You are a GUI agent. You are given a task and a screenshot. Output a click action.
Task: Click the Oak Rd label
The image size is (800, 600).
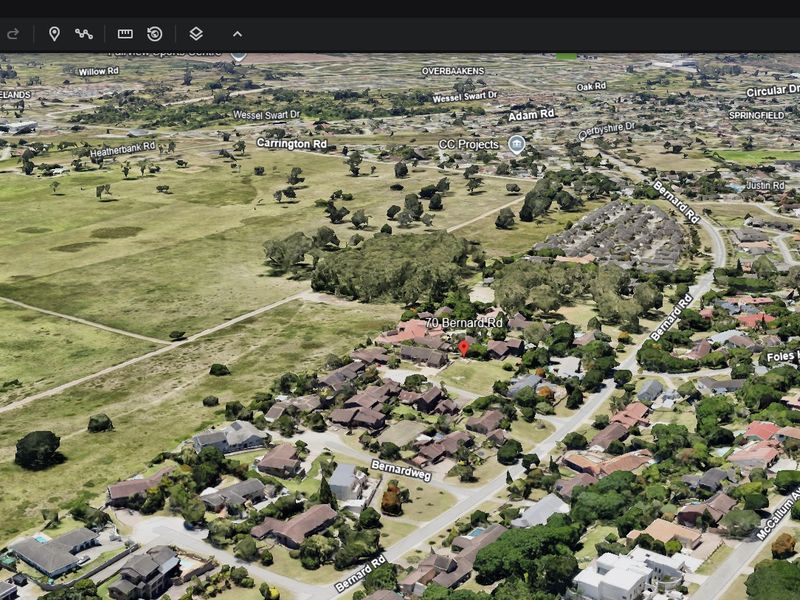click(x=592, y=87)
